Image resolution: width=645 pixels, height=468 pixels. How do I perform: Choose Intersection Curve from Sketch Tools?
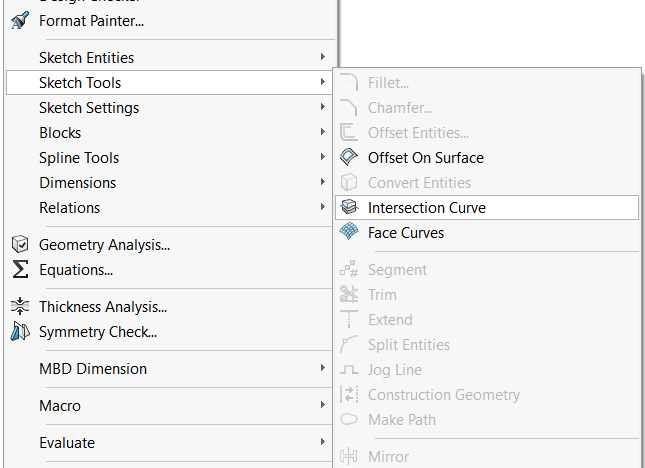[x=427, y=208]
